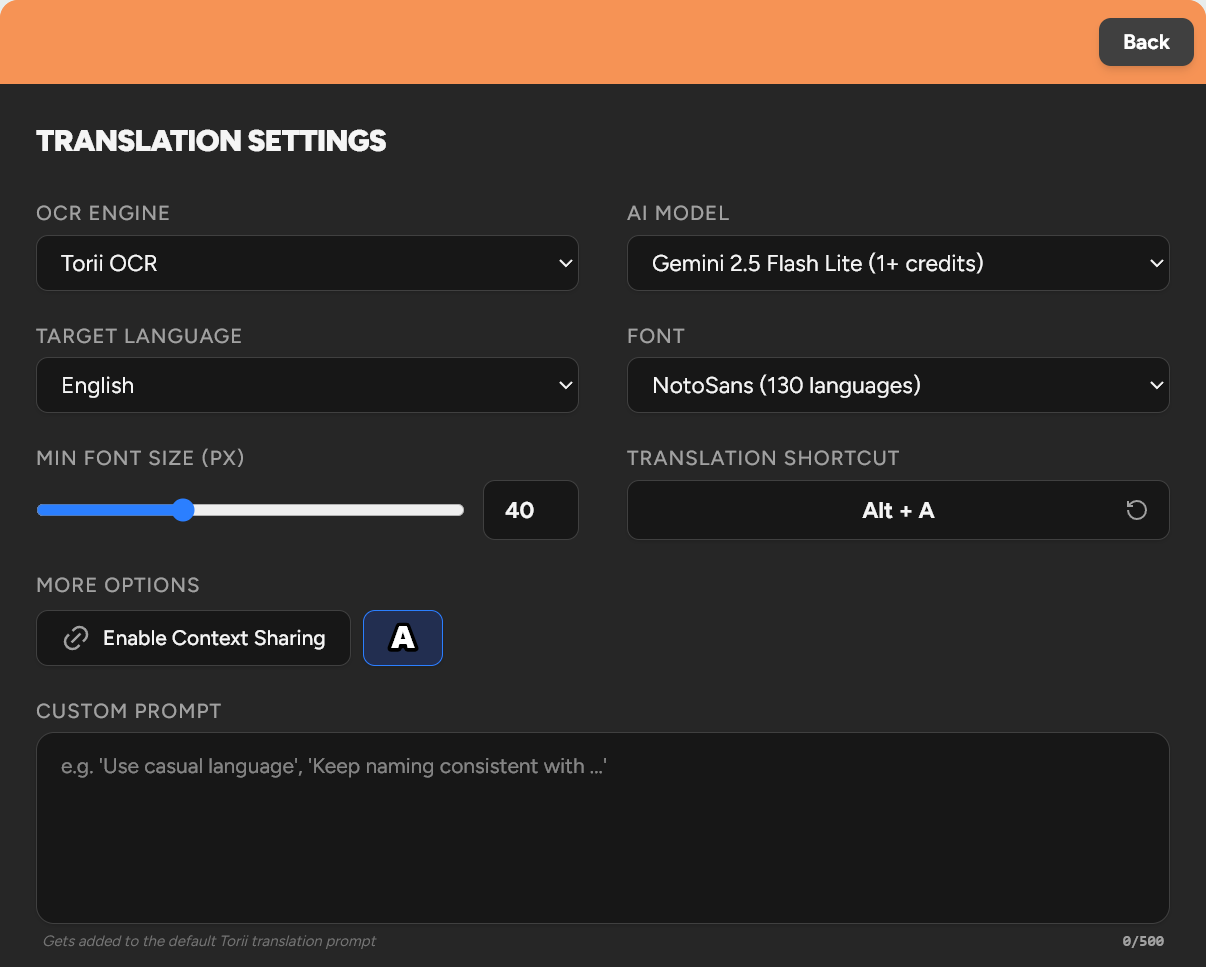Open the Target Language dropdown set to English

(307, 385)
